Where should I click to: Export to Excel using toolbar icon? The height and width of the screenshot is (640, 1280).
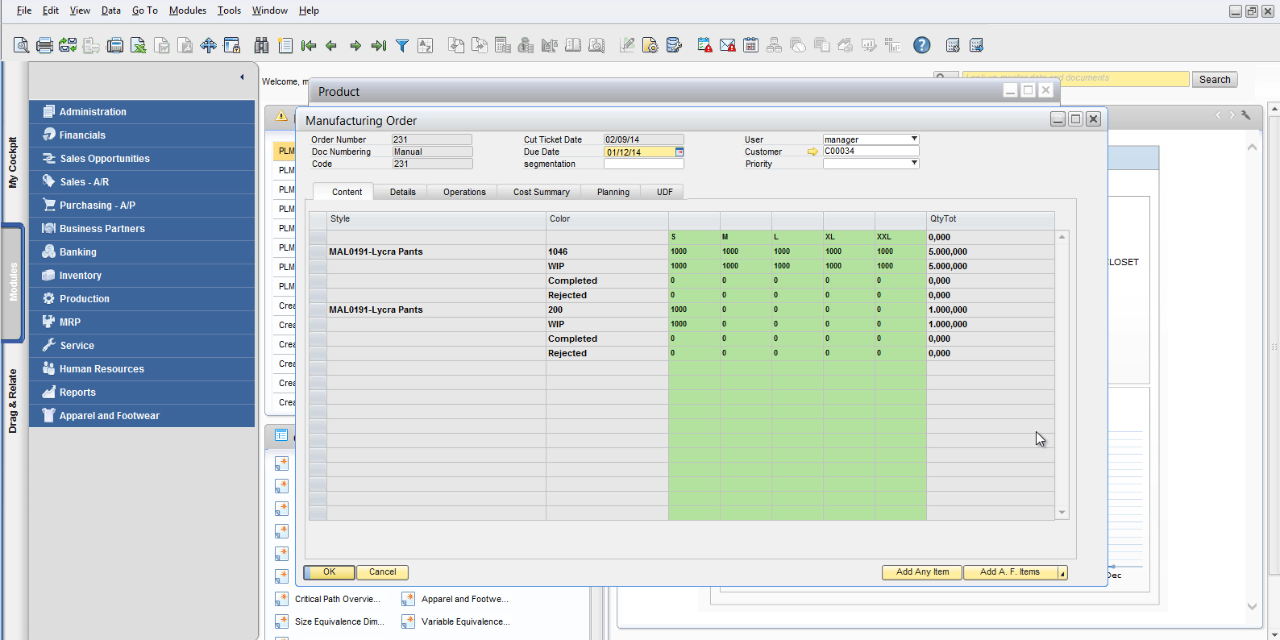138,45
